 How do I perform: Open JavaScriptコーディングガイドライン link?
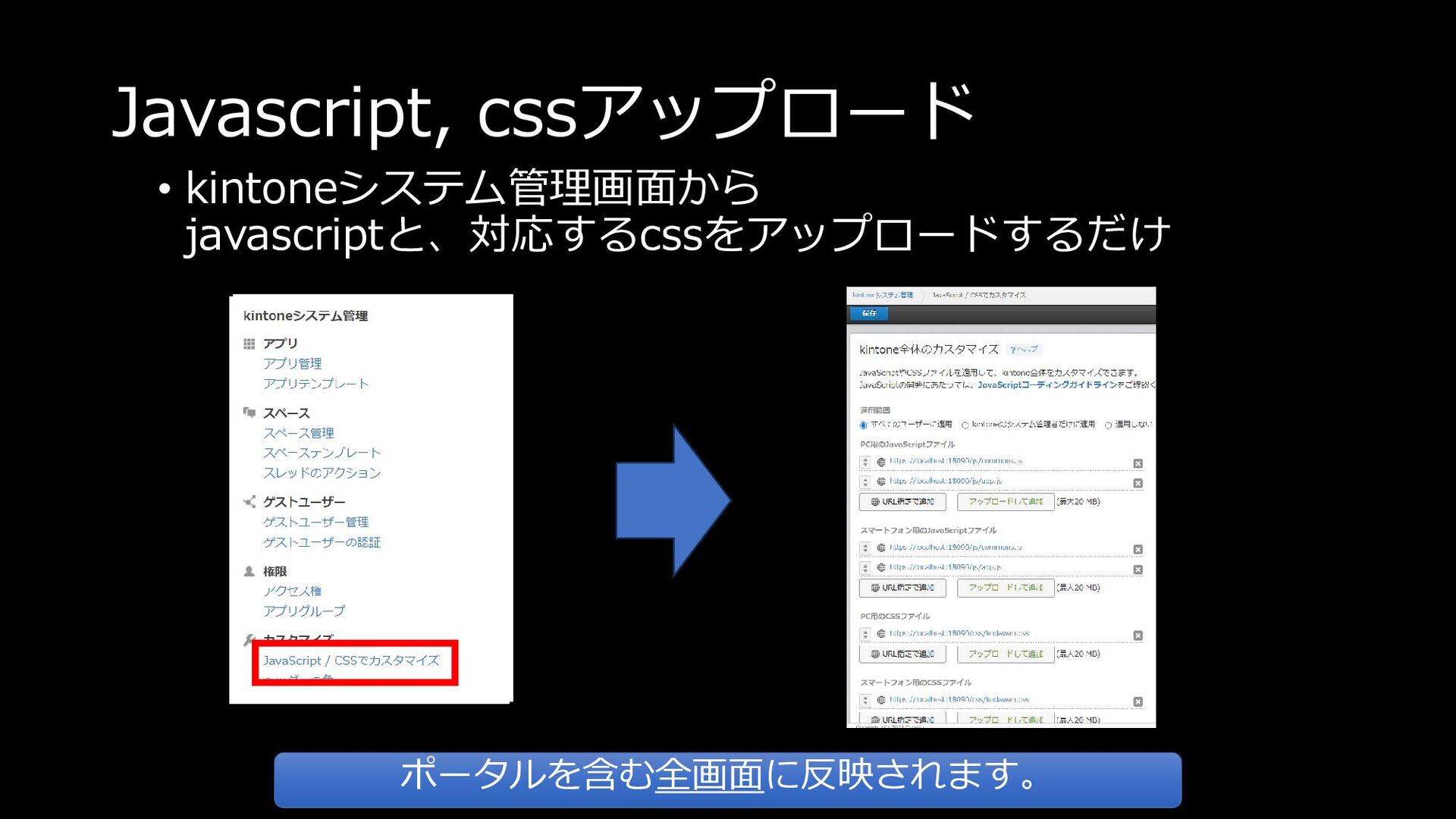(1046, 385)
